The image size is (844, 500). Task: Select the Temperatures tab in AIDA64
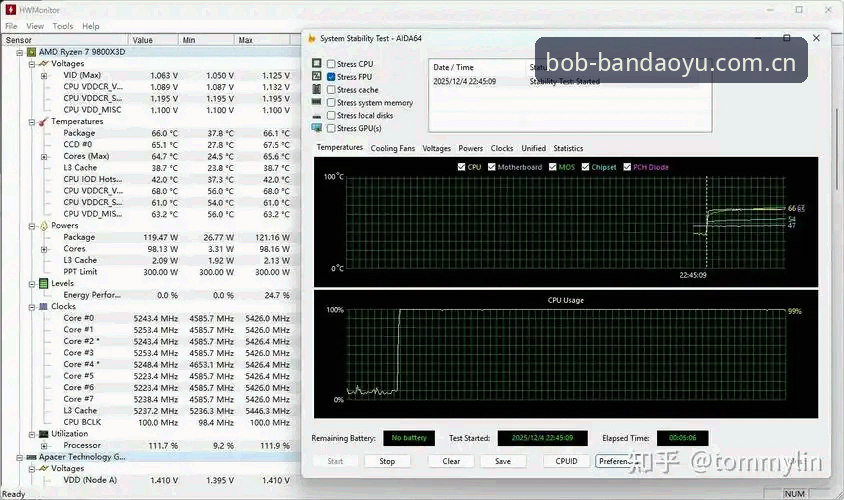[340, 147]
